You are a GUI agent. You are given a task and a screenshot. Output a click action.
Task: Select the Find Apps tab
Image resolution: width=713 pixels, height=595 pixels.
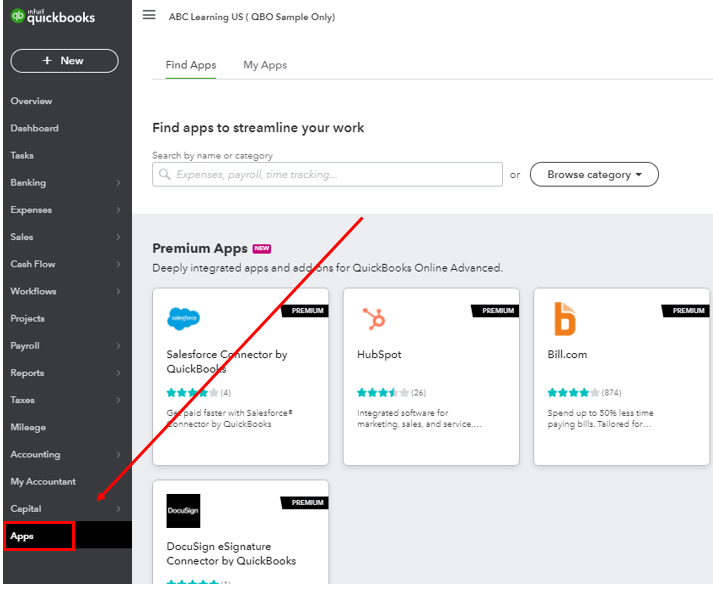click(x=191, y=65)
